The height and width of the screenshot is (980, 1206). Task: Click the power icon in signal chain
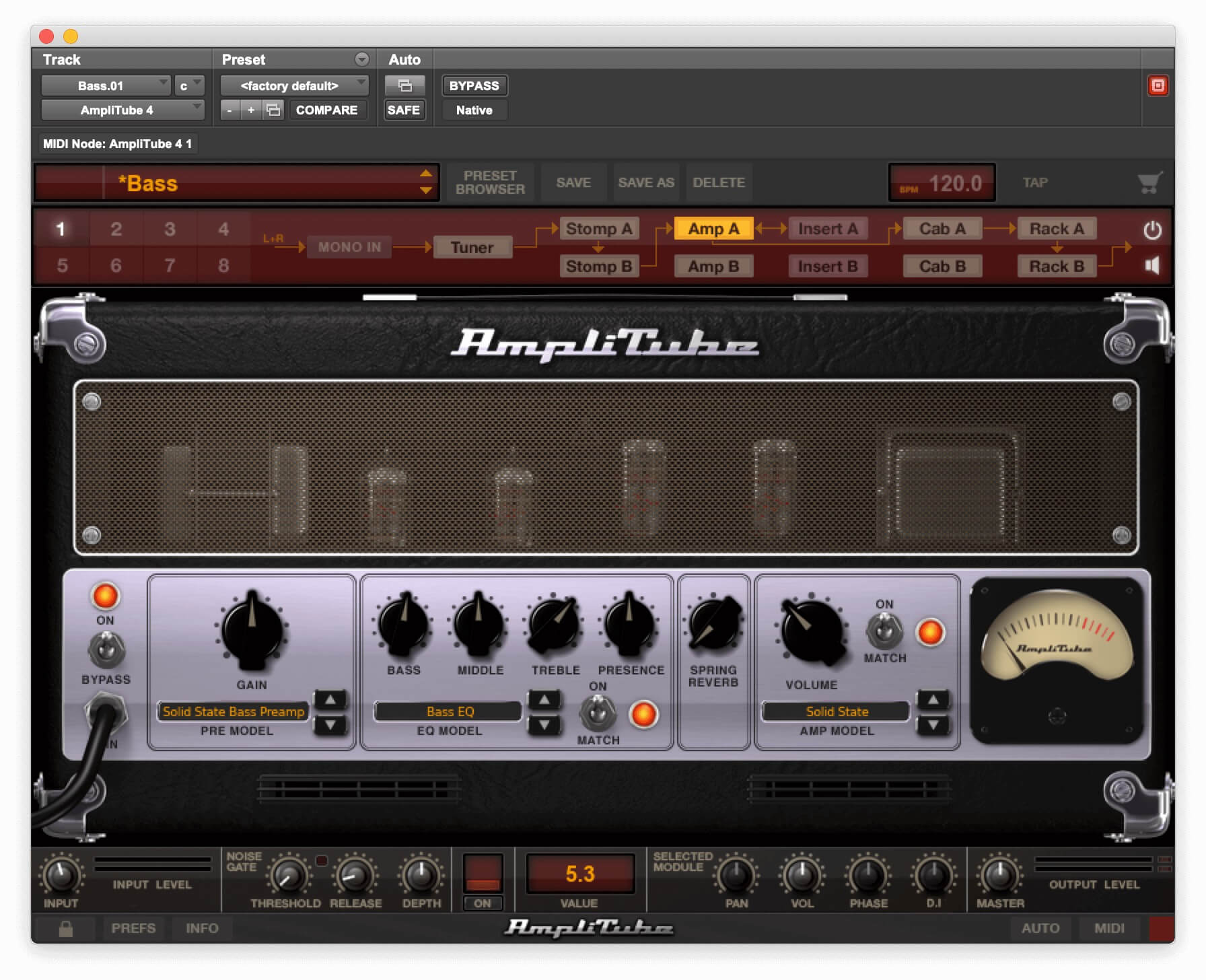point(1152,230)
